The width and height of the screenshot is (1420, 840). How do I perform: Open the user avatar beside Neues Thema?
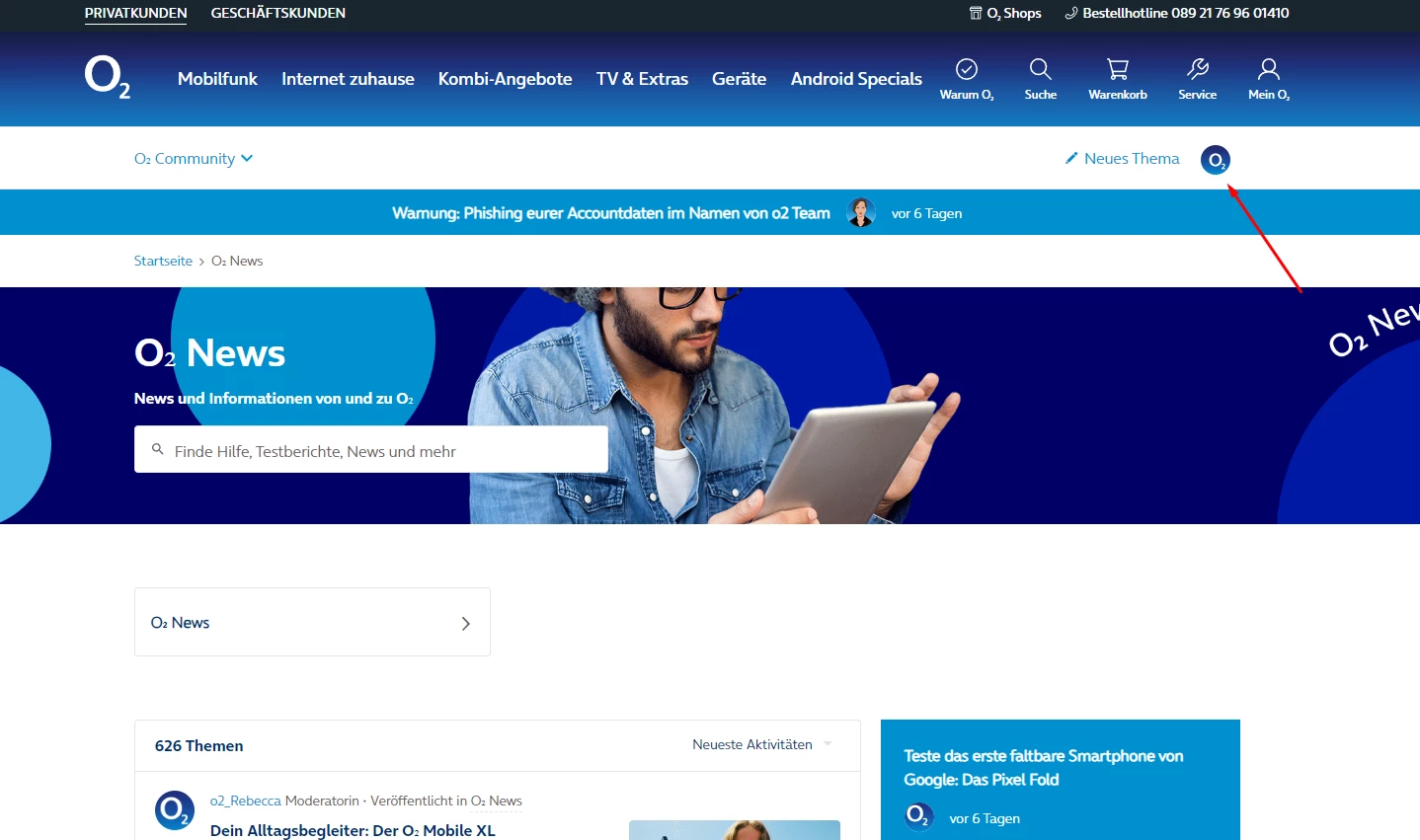coord(1216,160)
